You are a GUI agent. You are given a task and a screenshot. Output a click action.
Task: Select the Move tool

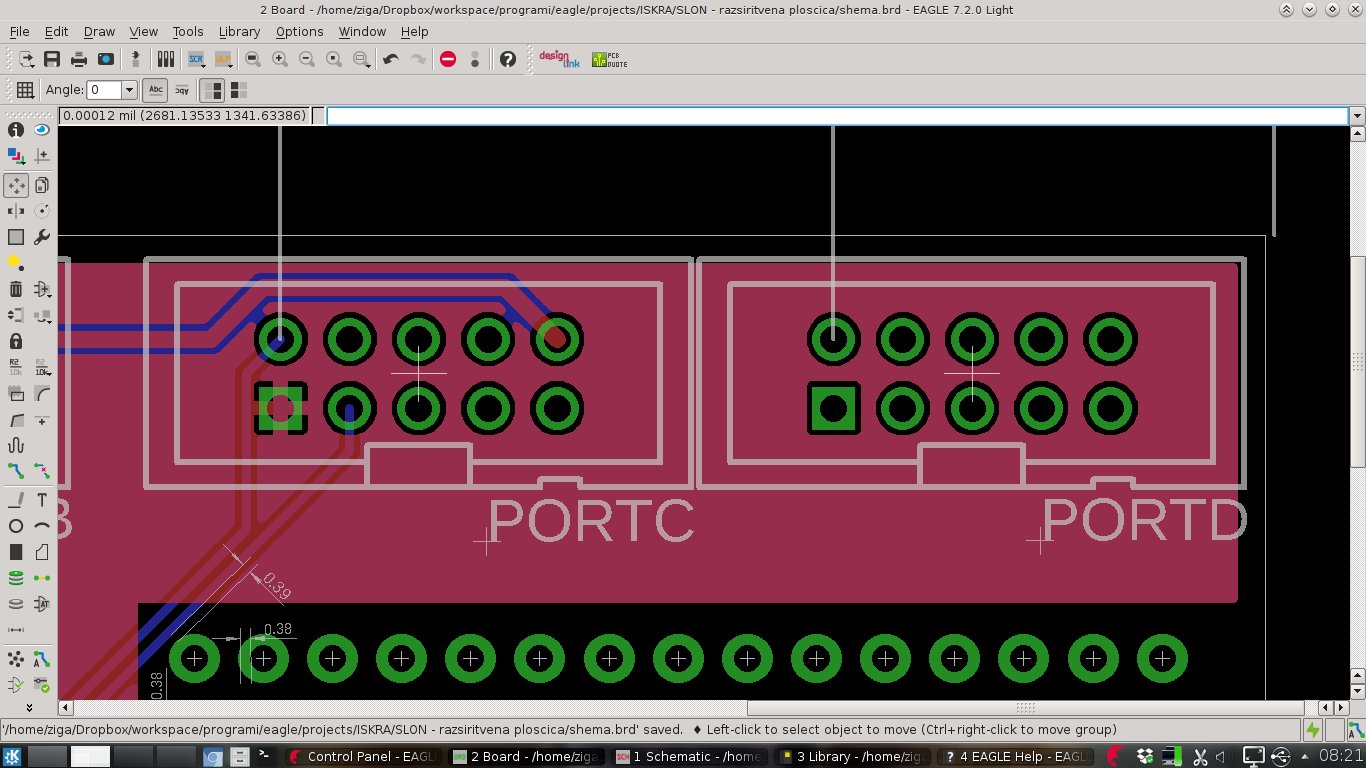coord(16,185)
